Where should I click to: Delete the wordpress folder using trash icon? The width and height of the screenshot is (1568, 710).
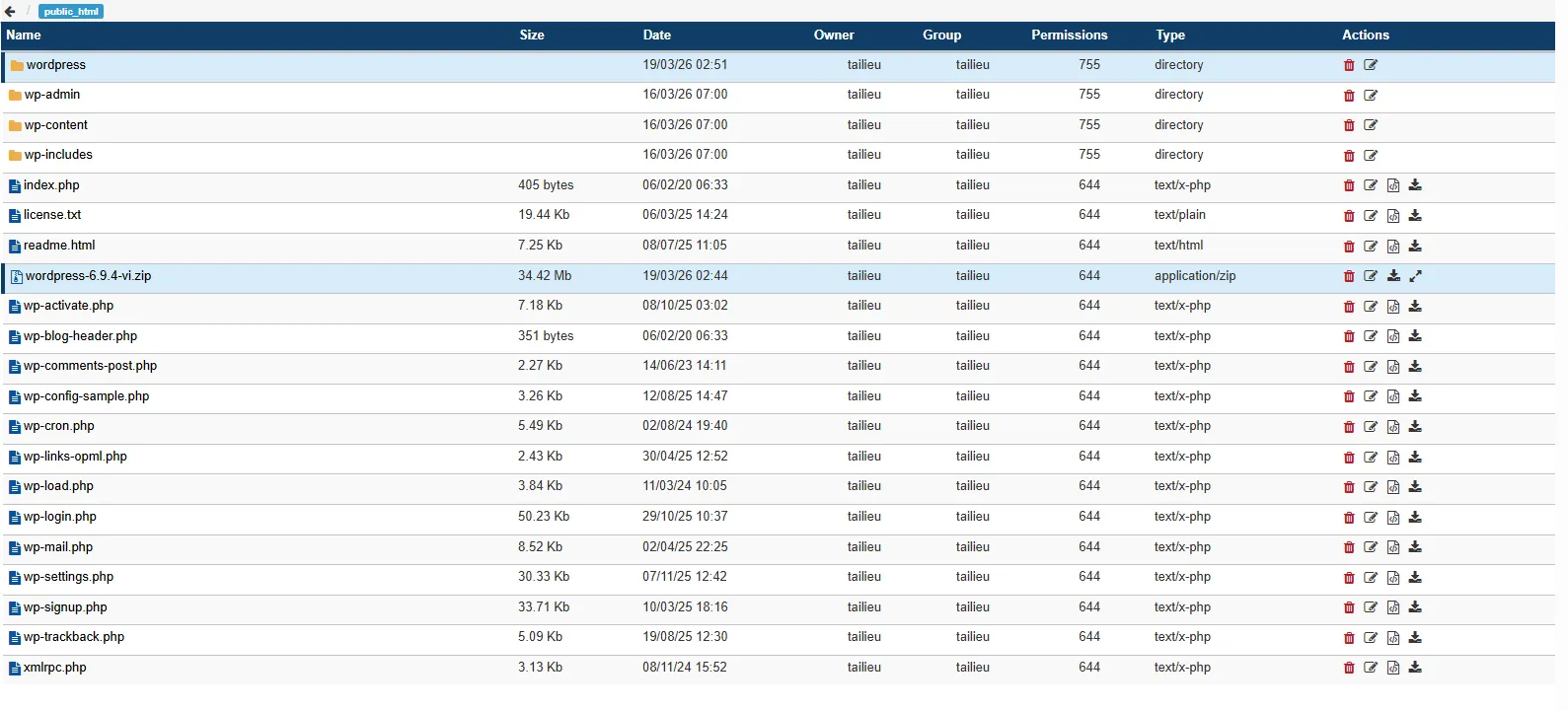1349,66
